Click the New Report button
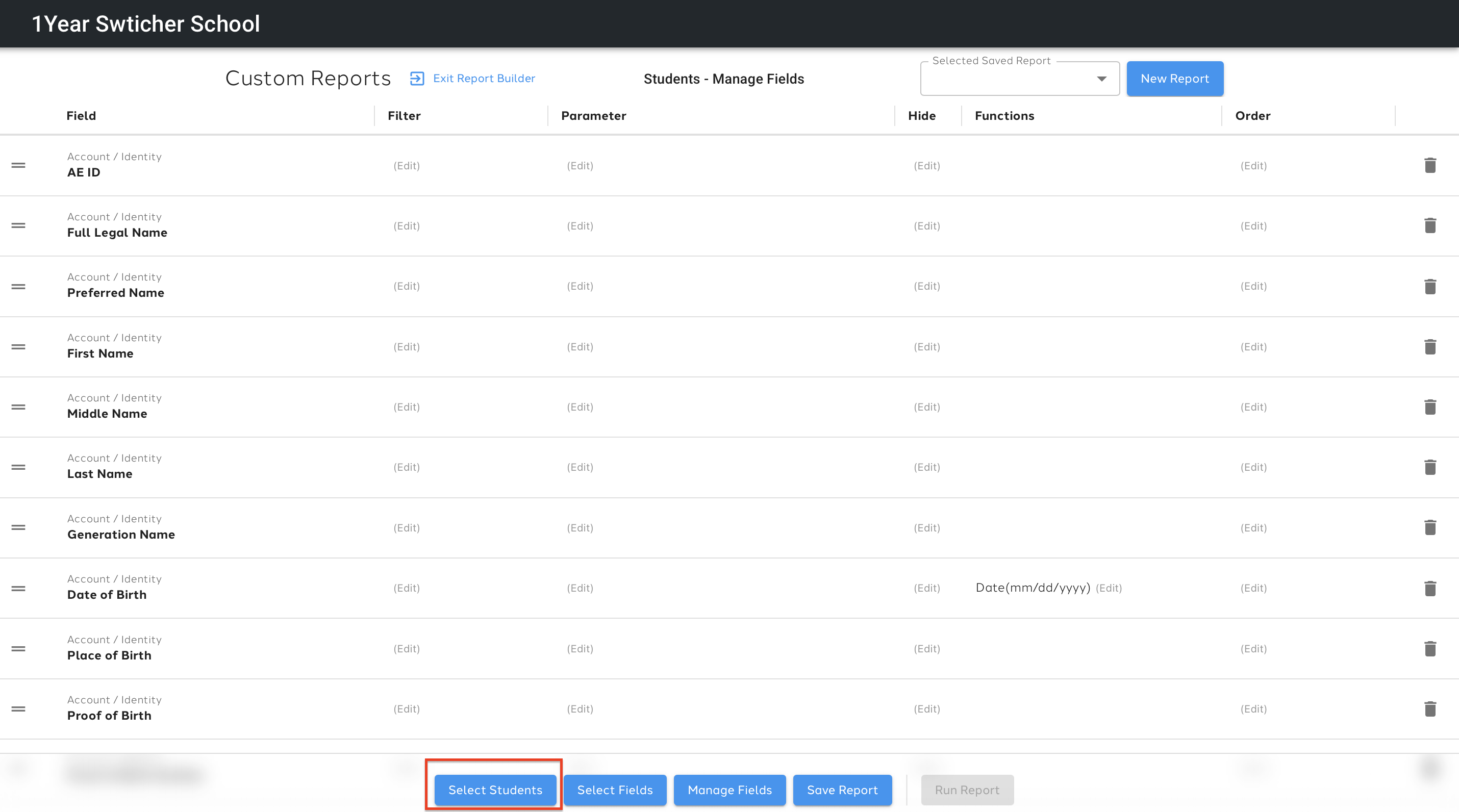 pyautogui.click(x=1175, y=79)
